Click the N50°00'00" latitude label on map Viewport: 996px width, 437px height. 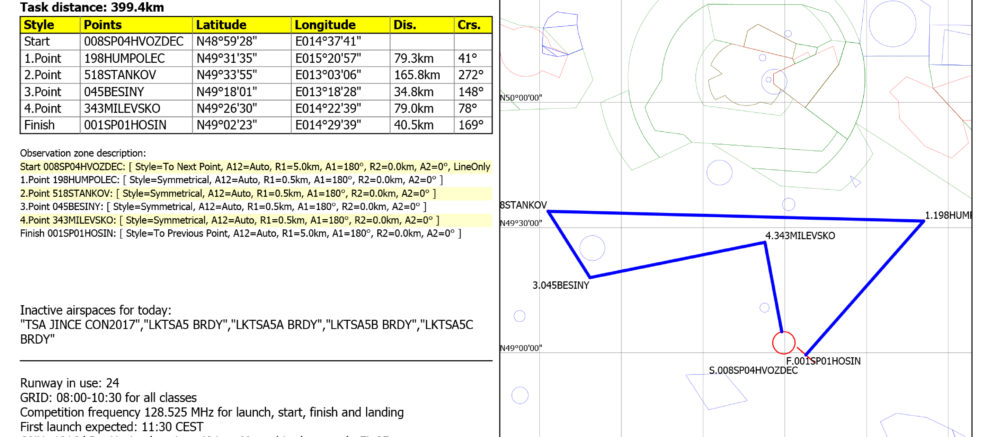coord(520,98)
